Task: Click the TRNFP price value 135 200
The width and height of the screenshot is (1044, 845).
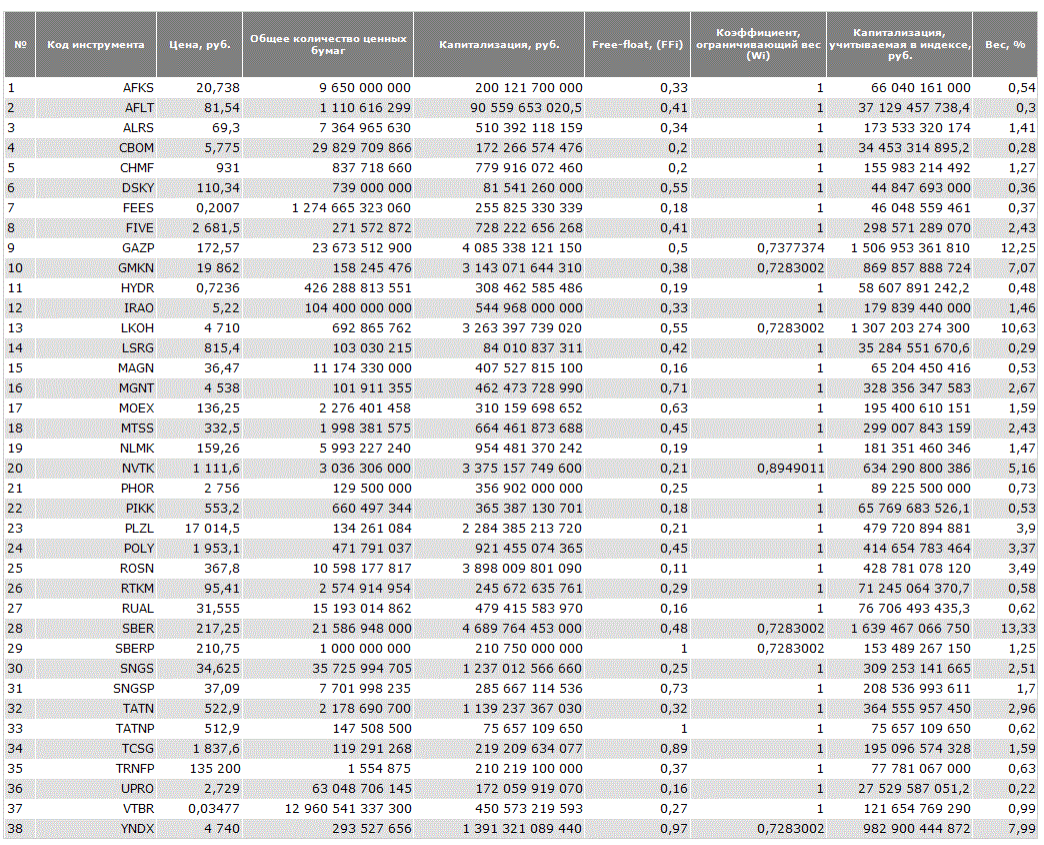Action: pyautogui.click(x=215, y=768)
